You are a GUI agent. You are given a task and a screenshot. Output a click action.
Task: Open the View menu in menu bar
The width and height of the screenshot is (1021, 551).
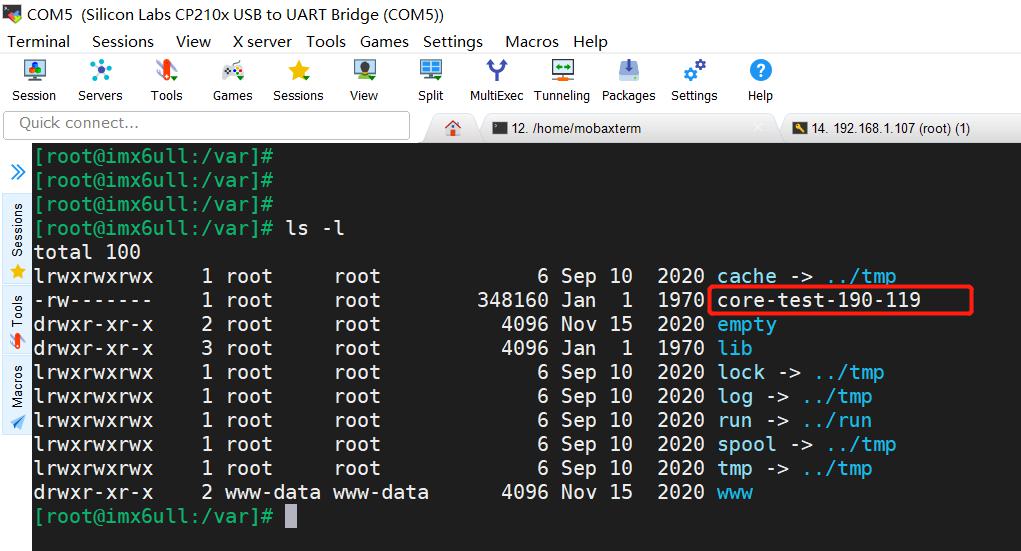[x=193, y=42]
